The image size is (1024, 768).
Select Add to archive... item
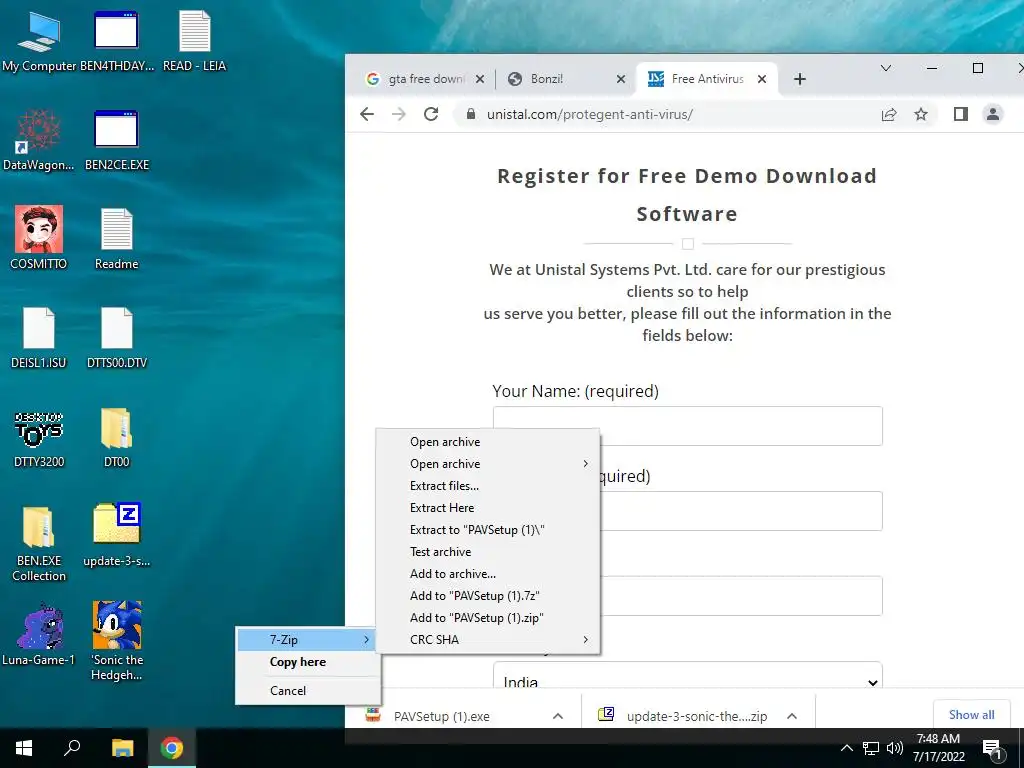(x=488, y=574)
